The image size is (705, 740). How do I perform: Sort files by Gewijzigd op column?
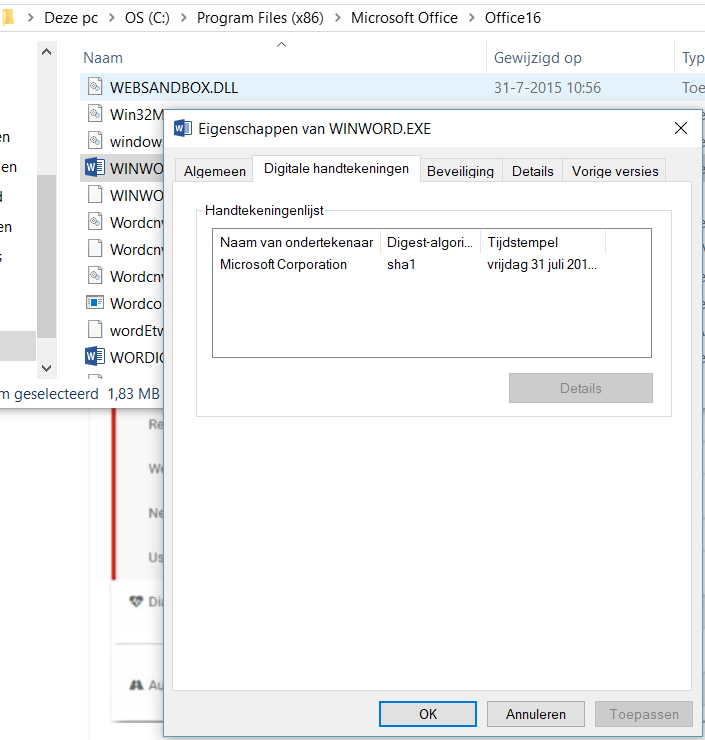click(x=537, y=58)
